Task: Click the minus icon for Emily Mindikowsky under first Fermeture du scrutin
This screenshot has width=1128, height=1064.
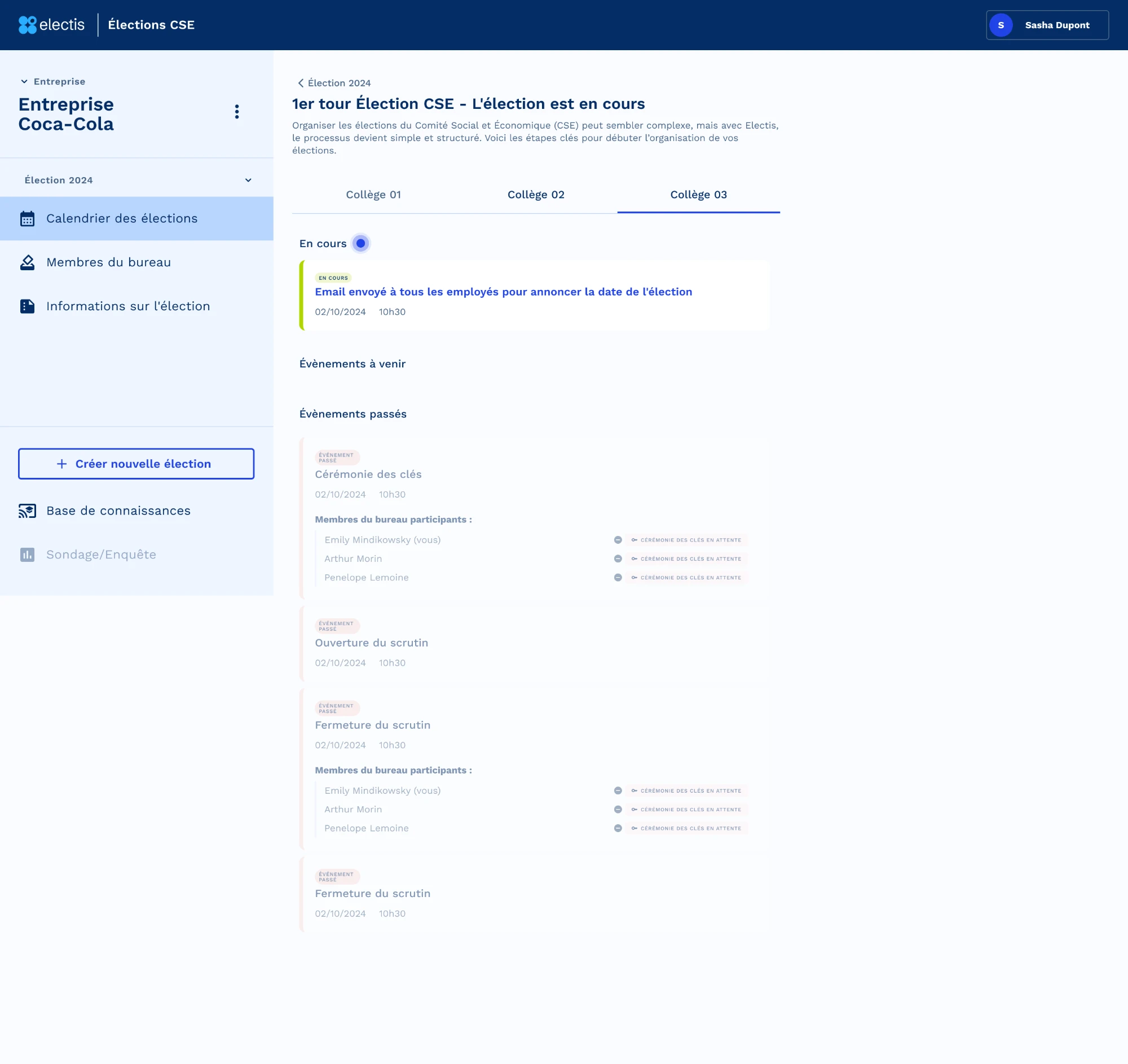Action: (618, 790)
